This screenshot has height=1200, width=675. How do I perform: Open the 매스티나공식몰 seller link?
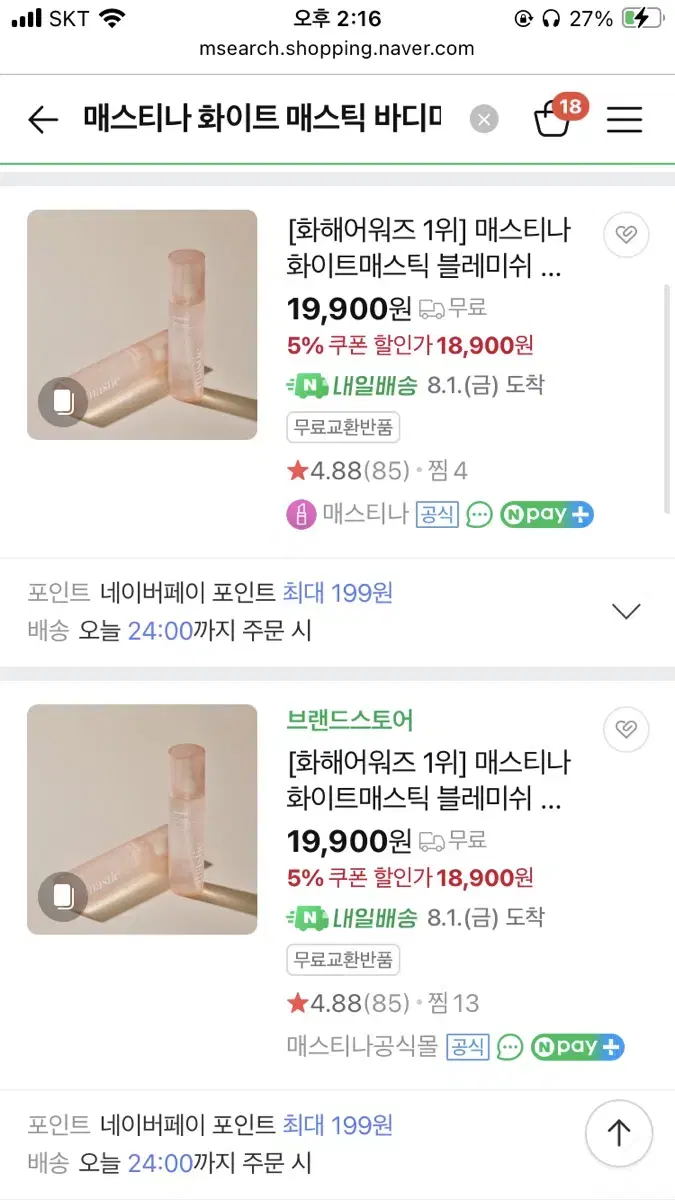362,1047
